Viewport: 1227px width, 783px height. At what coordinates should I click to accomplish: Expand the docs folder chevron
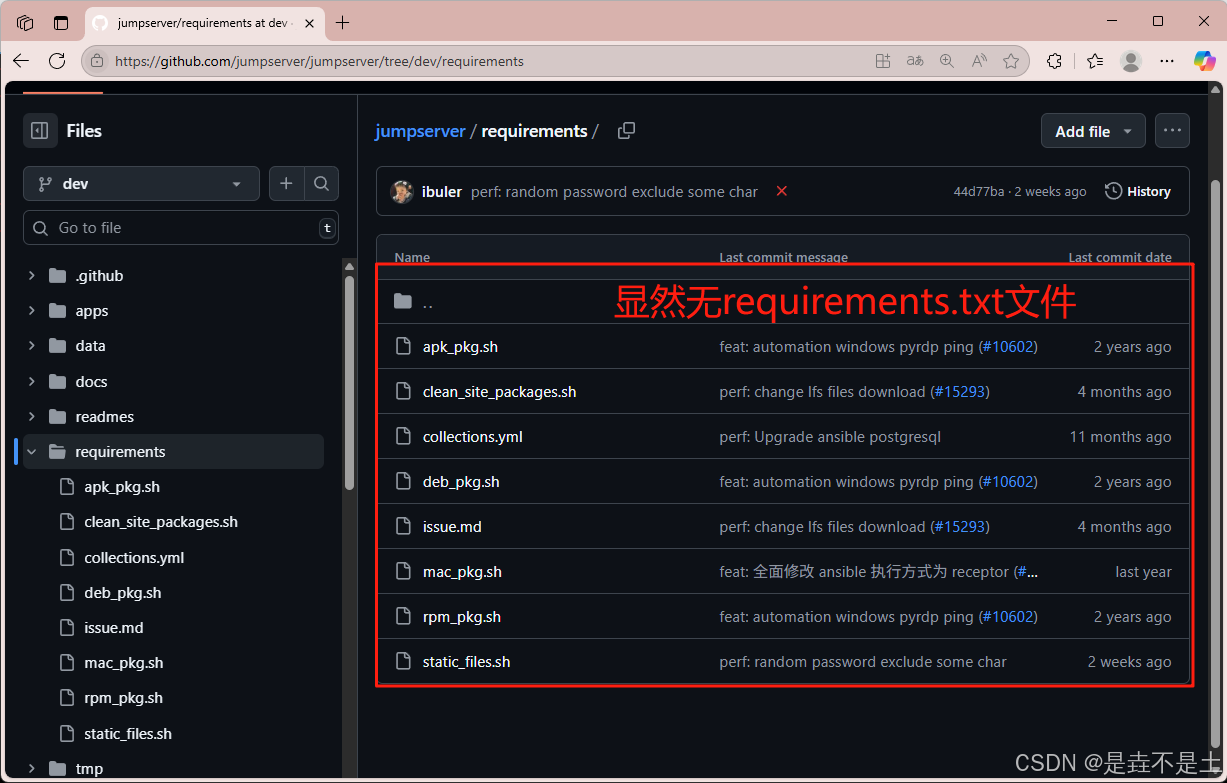coord(32,382)
